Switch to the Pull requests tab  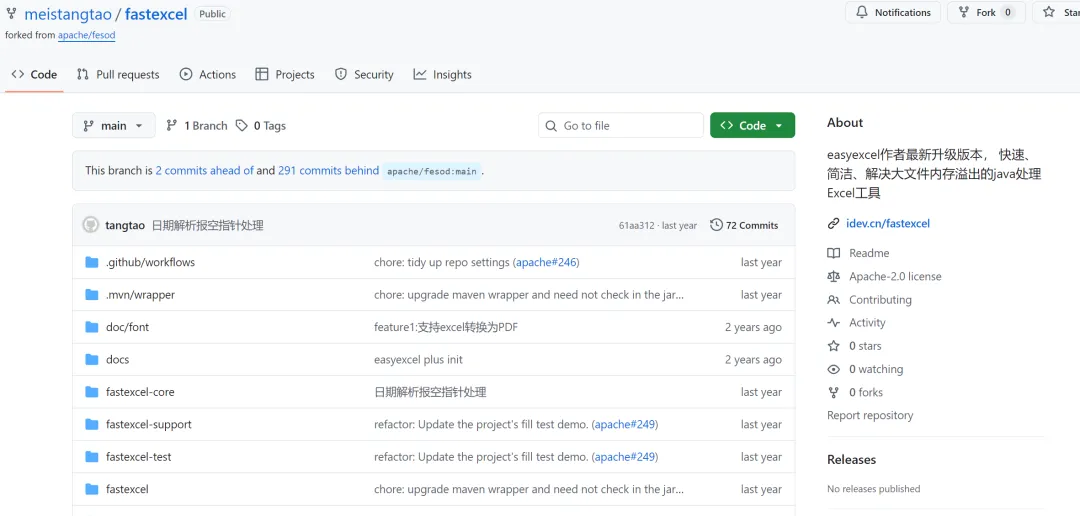(118, 75)
